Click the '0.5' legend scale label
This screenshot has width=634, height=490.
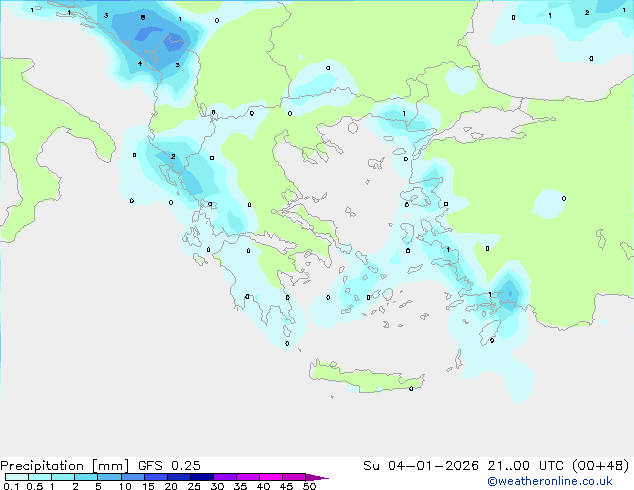tap(35, 486)
